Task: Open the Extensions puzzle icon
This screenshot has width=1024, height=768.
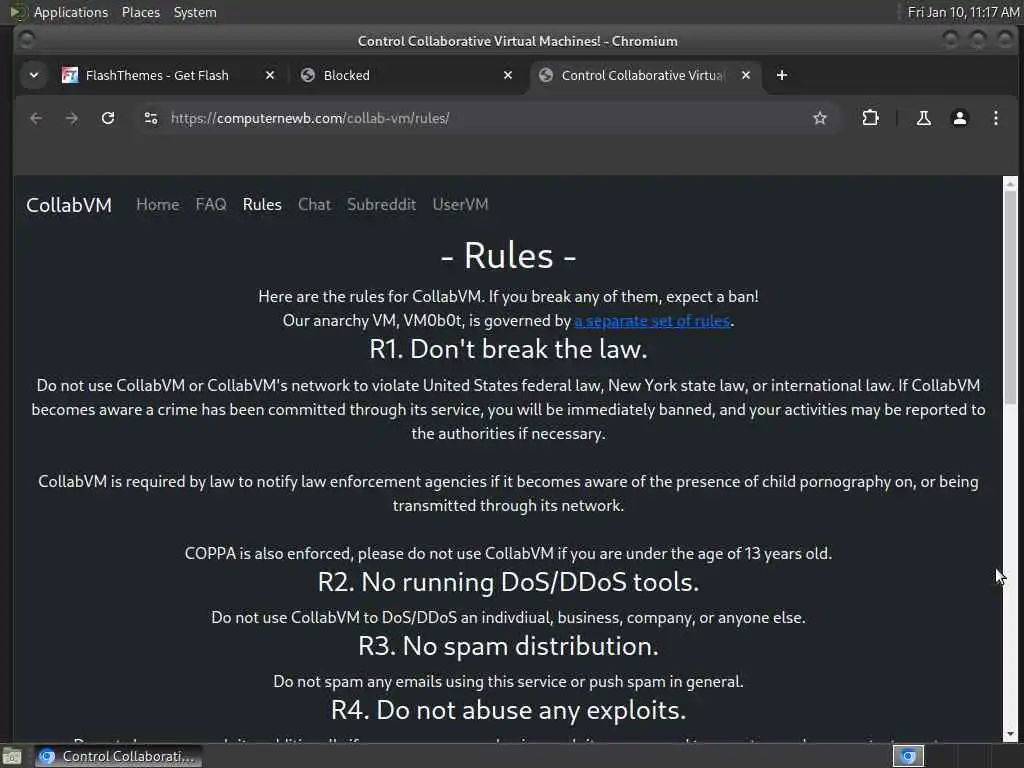Action: [x=870, y=118]
